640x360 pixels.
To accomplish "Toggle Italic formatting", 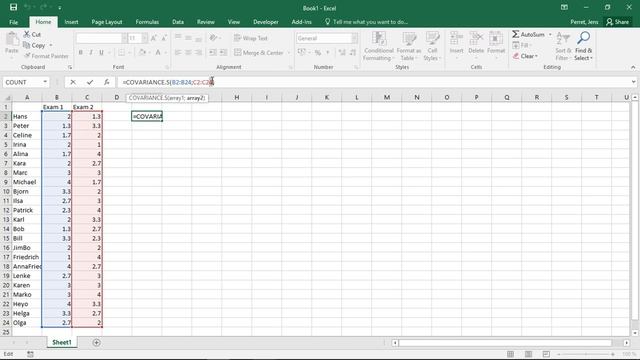I will [91, 53].
